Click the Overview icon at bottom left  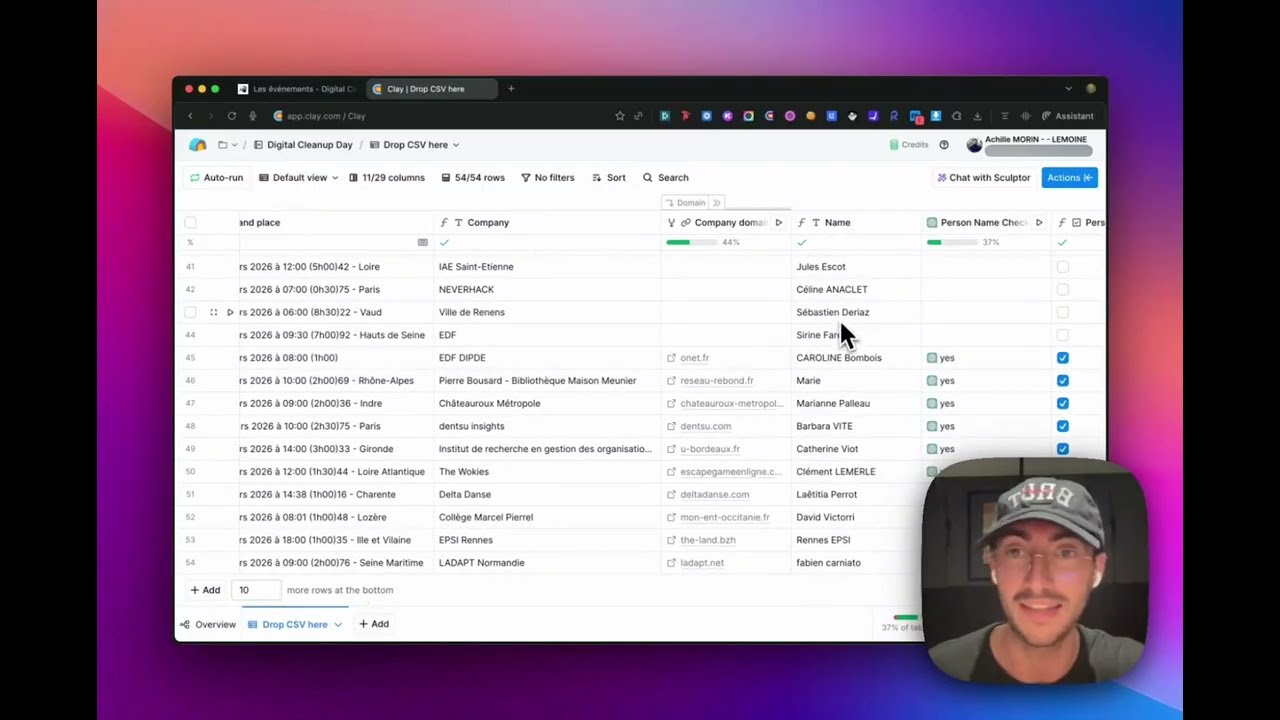pyautogui.click(x=184, y=625)
